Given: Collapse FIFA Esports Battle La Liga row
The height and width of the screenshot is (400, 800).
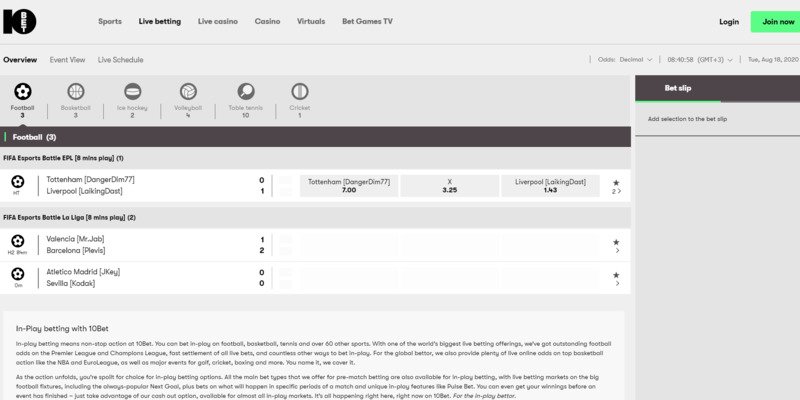Looking at the screenshot, I should pos(315,217).
